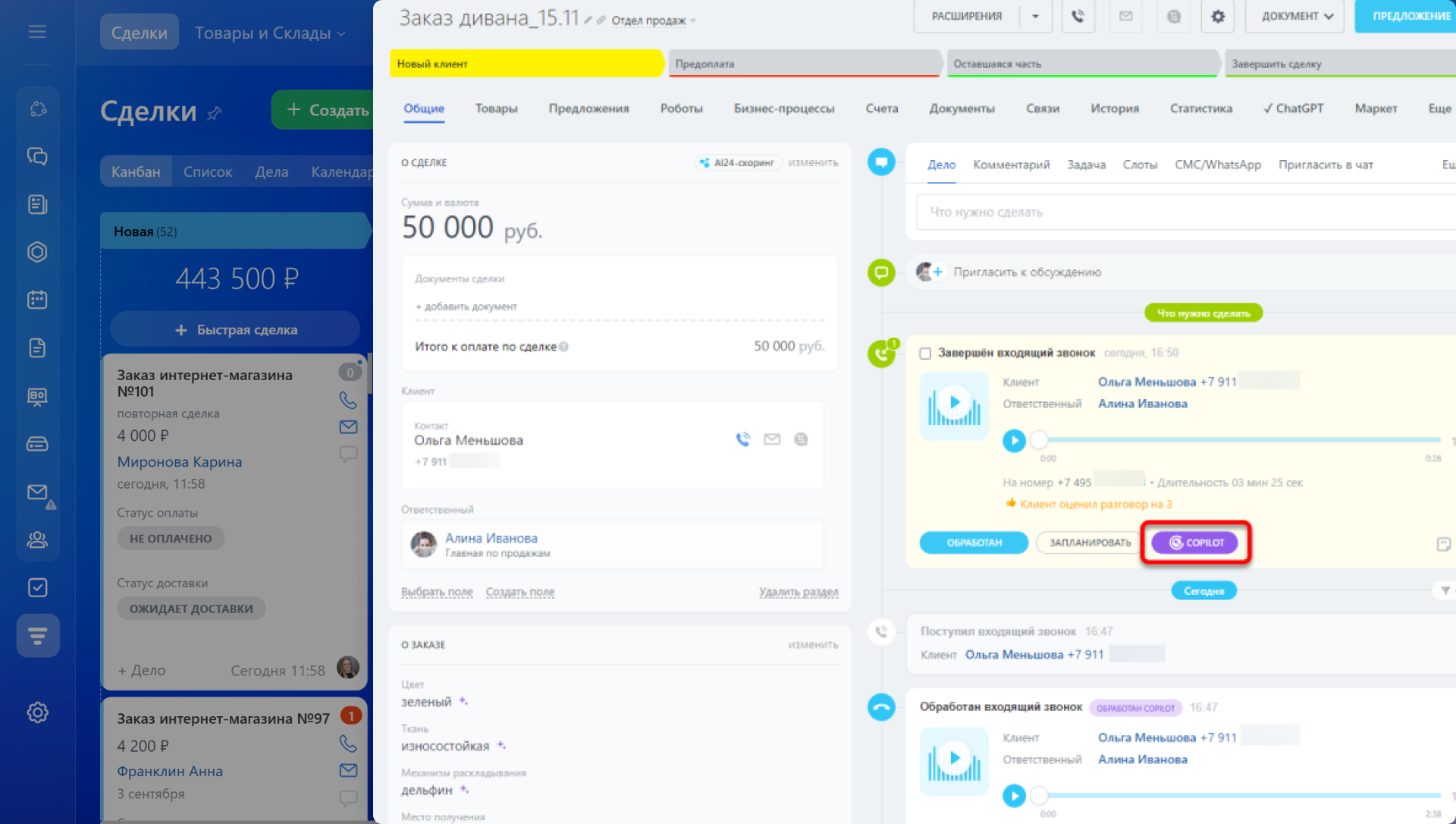Click the CoPilot button under the call
The width and height of the screenshot is (1456, 824).
pos(1194,543)
